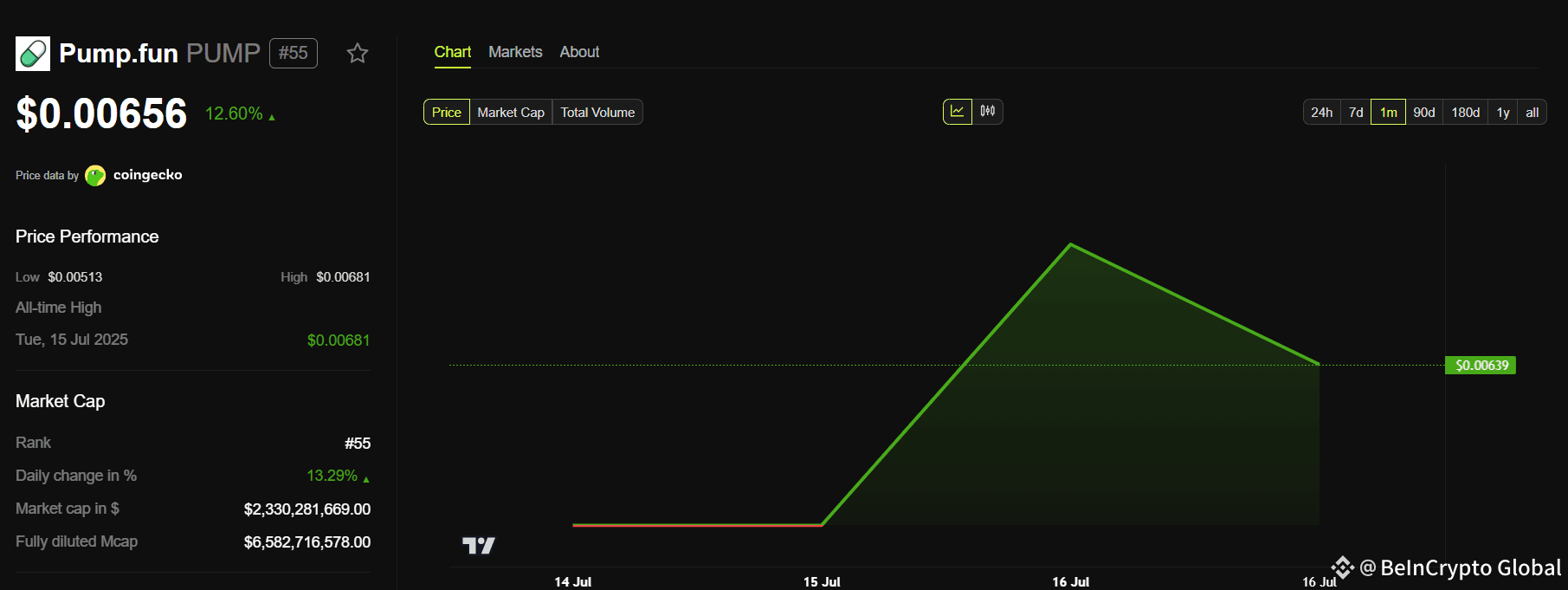Click the $0.00639 price axis label
Screen dimensions: 1568x590
tap(1481, 365)
